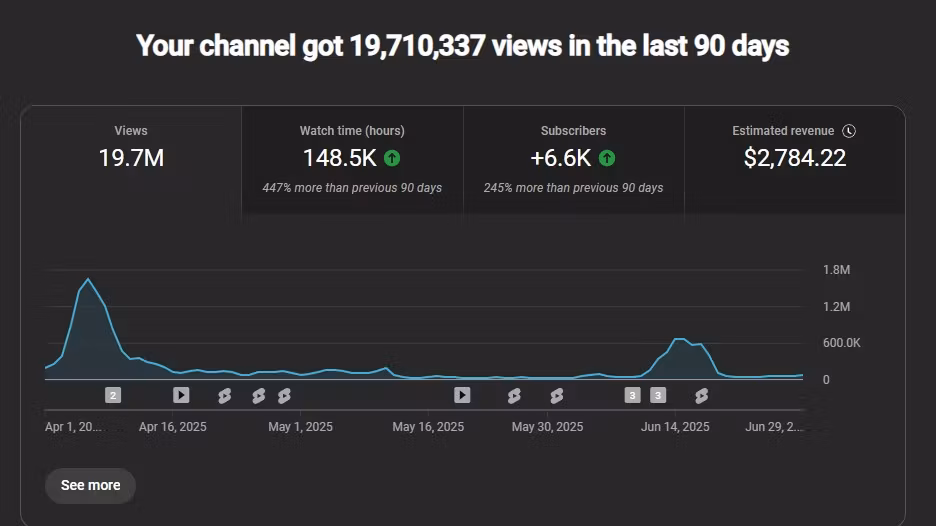The height and width of the screenshot is (526, 936).
Task: Select the Views metric tab
Action: click(x=131, y=159)
